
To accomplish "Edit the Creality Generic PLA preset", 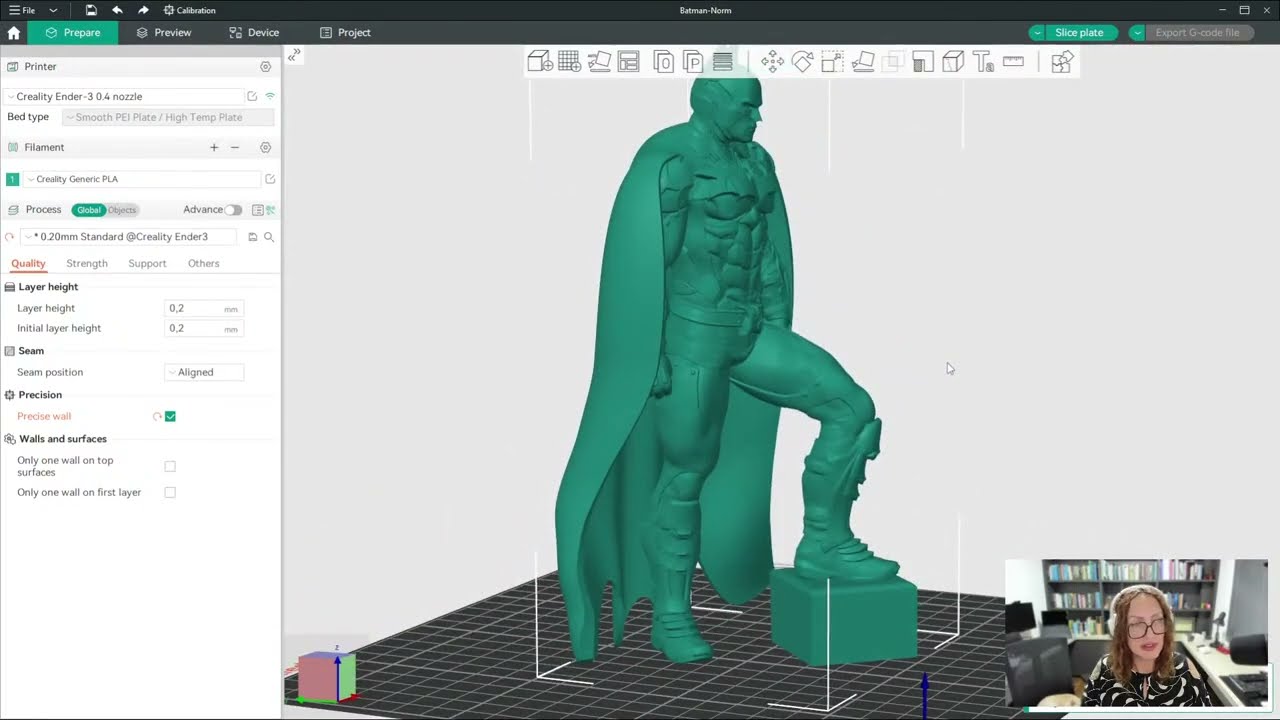I will pos(270,179).
